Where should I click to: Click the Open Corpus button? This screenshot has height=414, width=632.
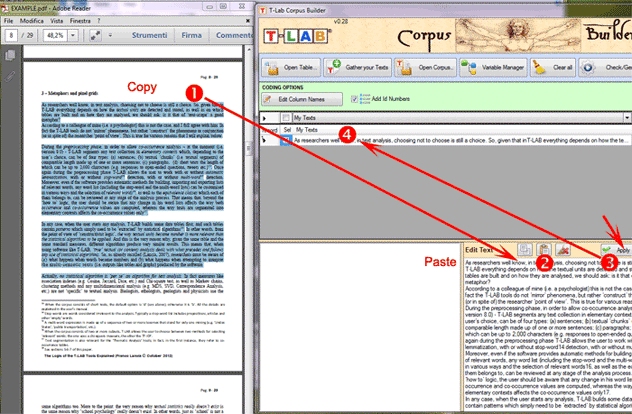[426, 67]
